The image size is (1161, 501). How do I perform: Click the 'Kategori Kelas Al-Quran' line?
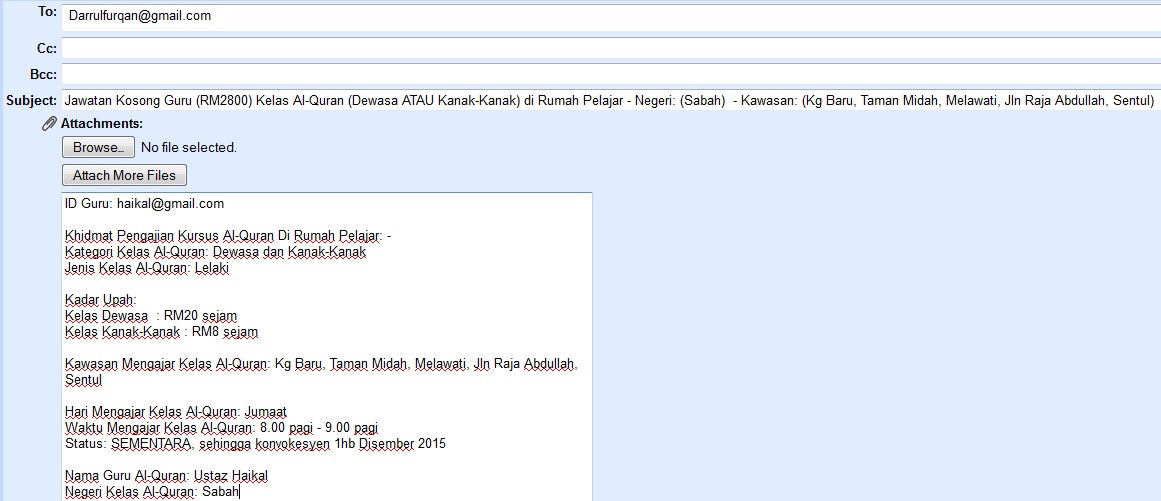[215, 252]
